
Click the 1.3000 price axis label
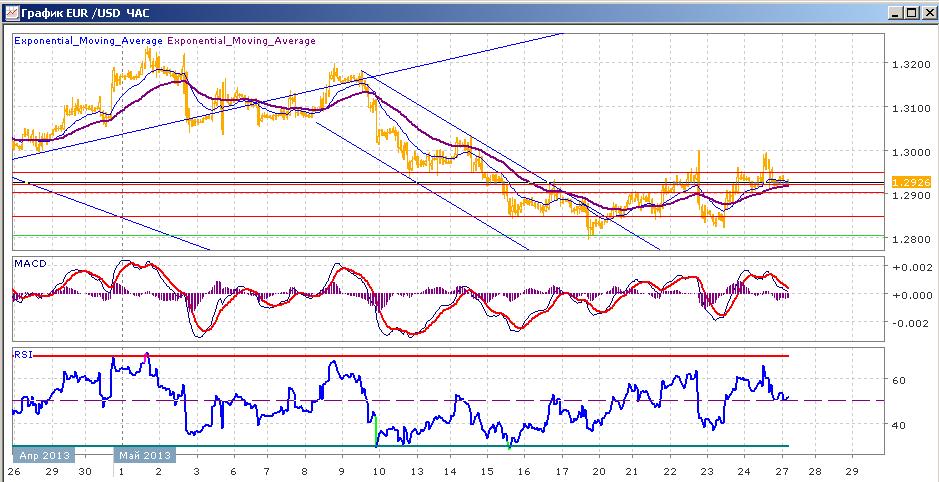point(910,152)
